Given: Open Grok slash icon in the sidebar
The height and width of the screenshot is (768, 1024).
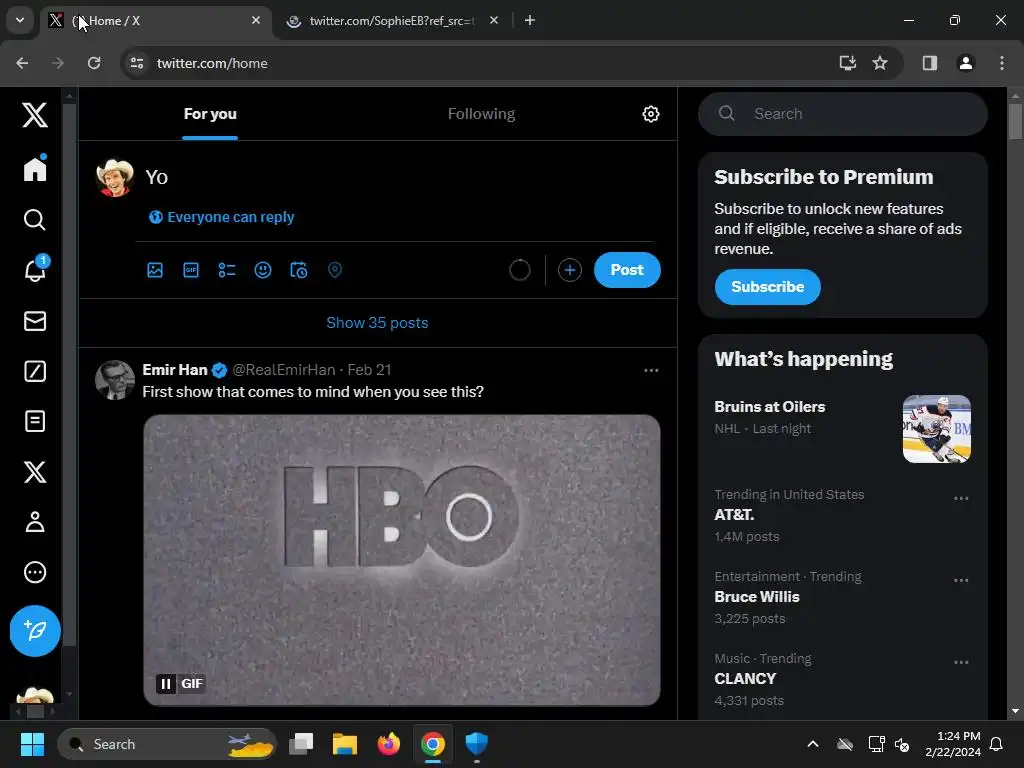Looking at the screenshot, I should click(x=35, y=371).
